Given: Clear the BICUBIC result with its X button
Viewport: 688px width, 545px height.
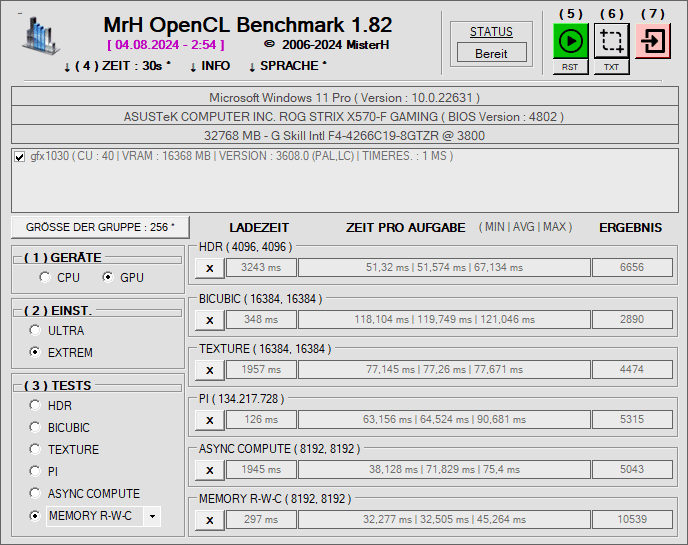Looking at the screenshot, I should pyautogui.click(x=210, y=320).
